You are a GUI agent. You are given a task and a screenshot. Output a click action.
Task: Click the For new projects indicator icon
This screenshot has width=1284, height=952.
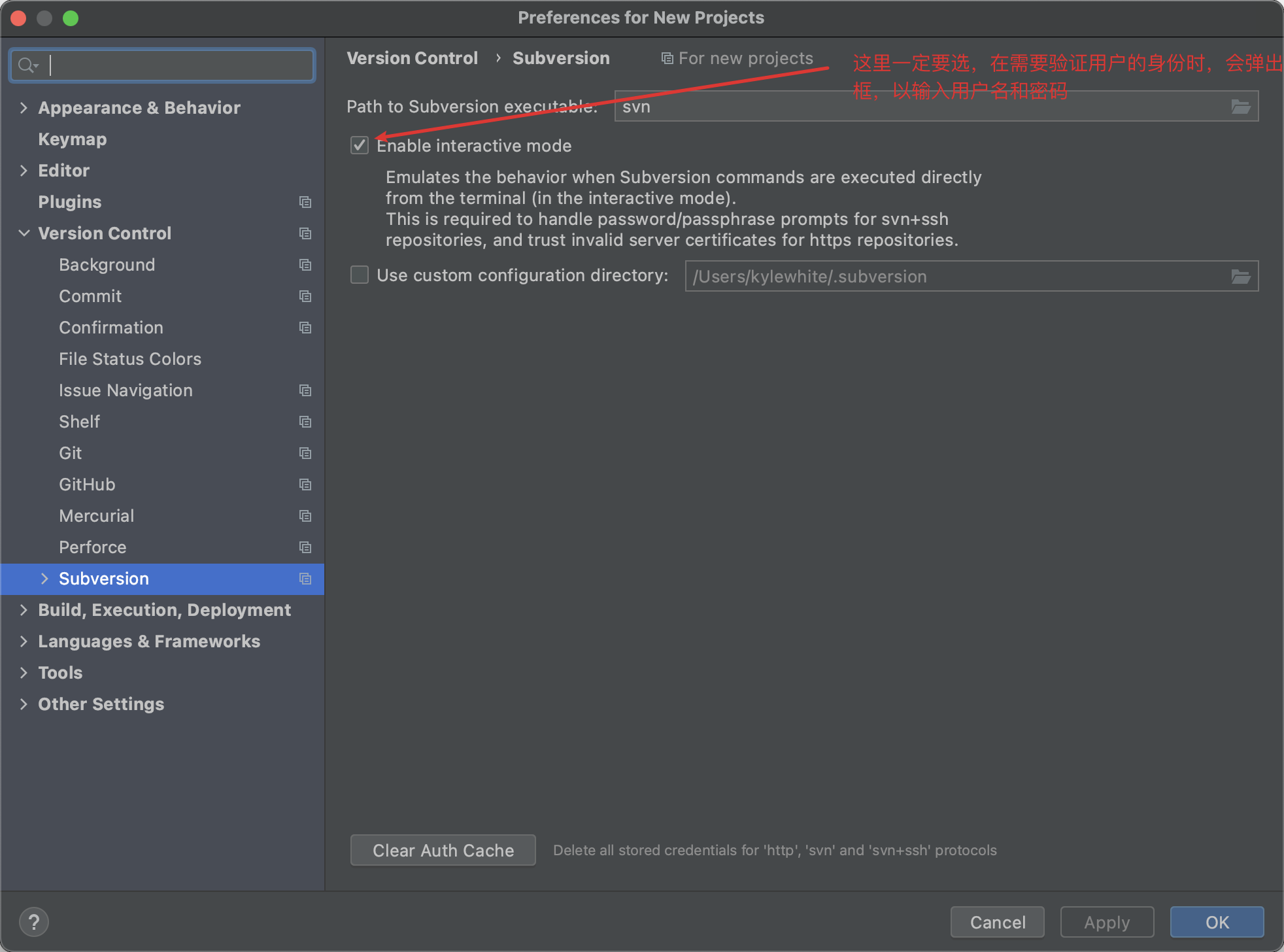point(667,59)
